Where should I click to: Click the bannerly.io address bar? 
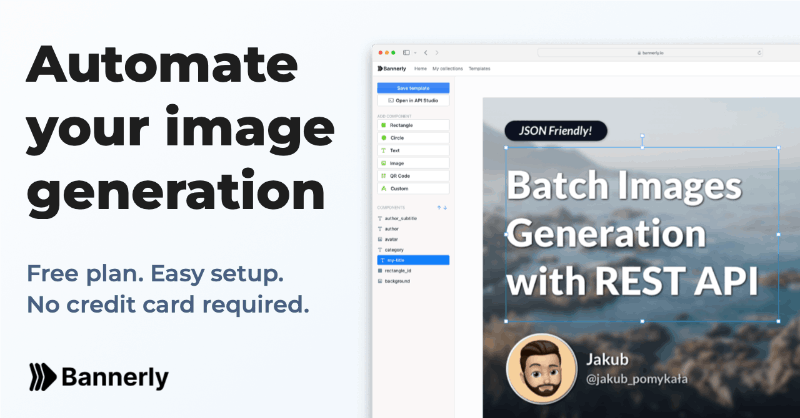click(650, 53)
